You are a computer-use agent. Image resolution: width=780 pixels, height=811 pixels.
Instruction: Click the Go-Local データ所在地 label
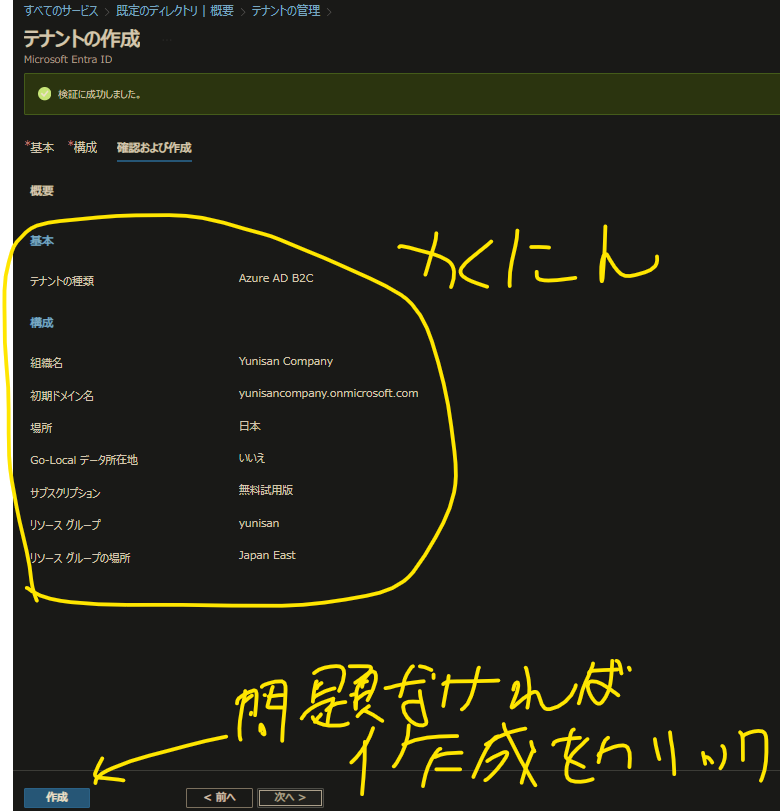click(84, 460)
